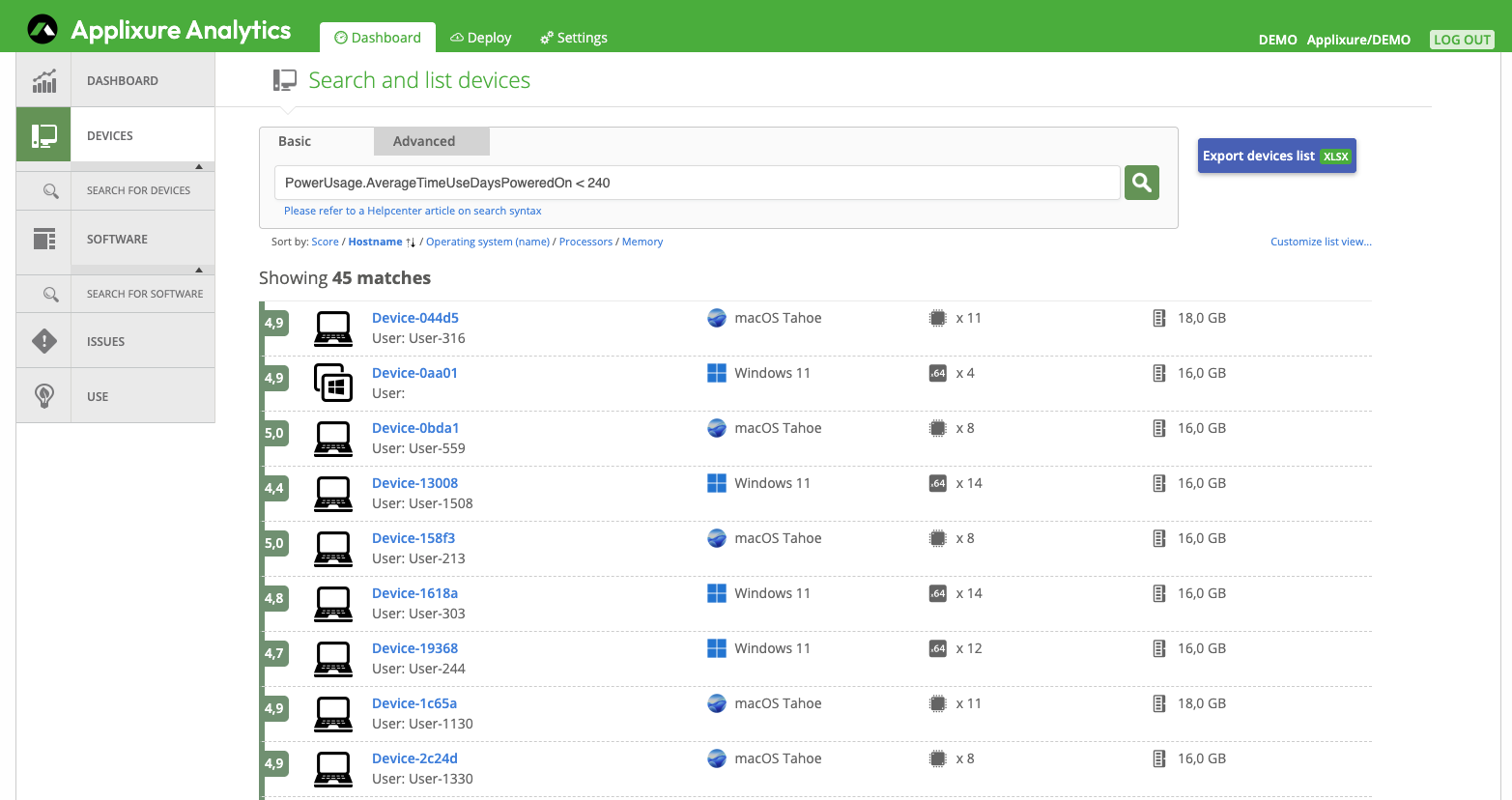The width and height of the screenshot is (1512, 800).
Task: Click score badge 4,4 for Device-13008
Action: tap(274, 489)
